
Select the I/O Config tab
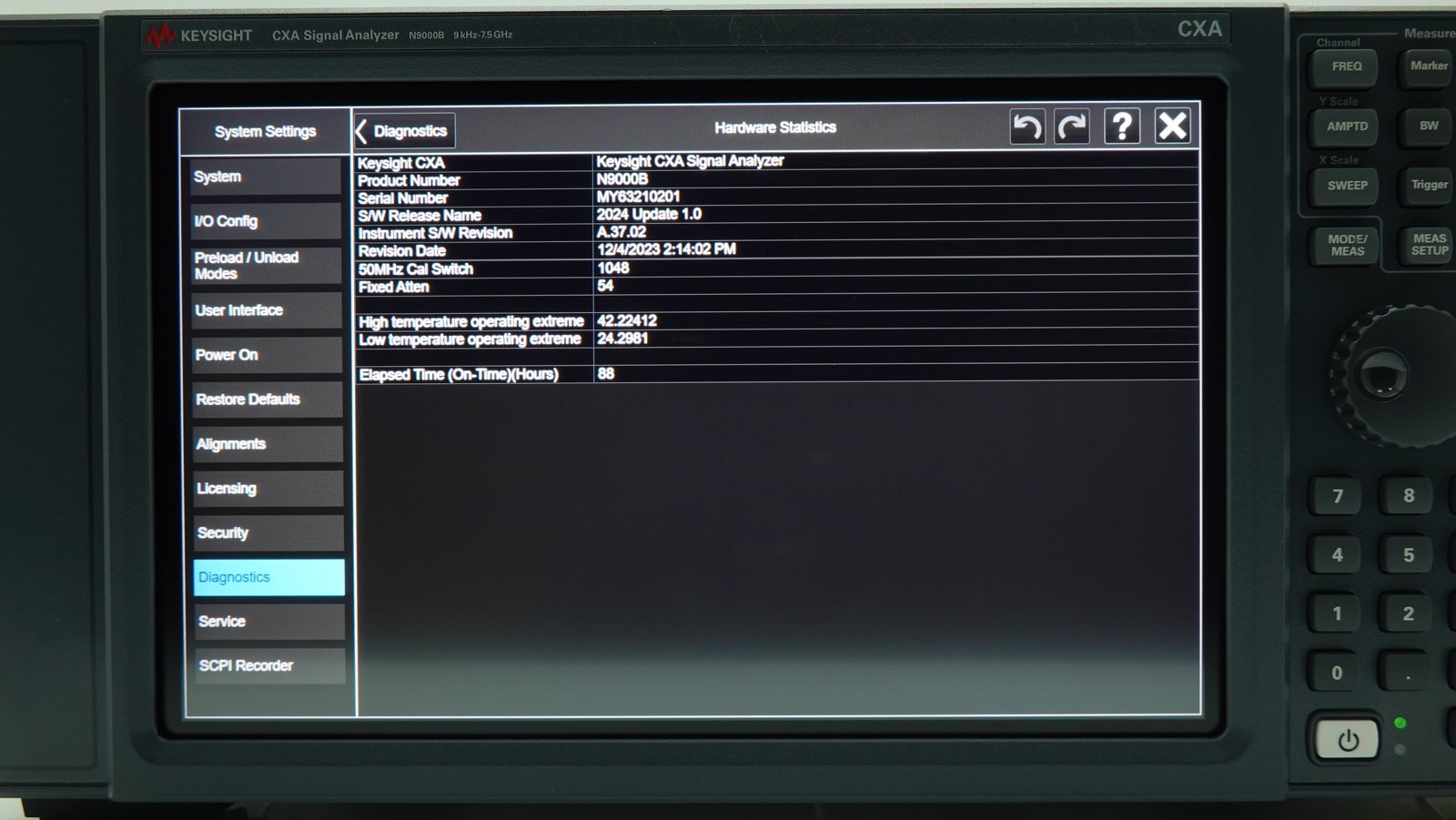pyautogui.click(x=266, y=221)
